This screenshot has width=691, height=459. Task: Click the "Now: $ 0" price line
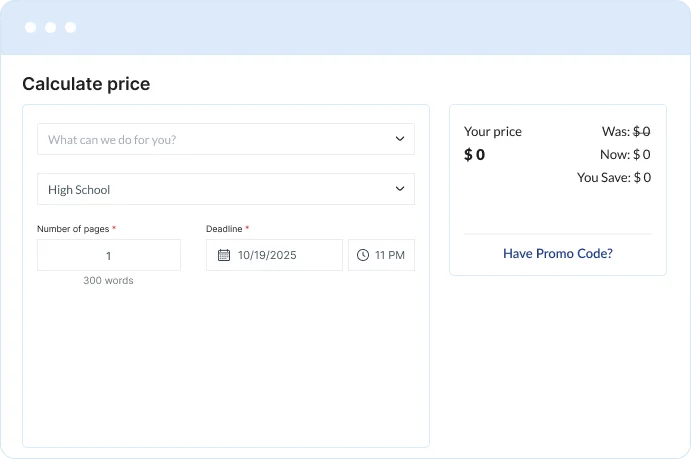626,155
